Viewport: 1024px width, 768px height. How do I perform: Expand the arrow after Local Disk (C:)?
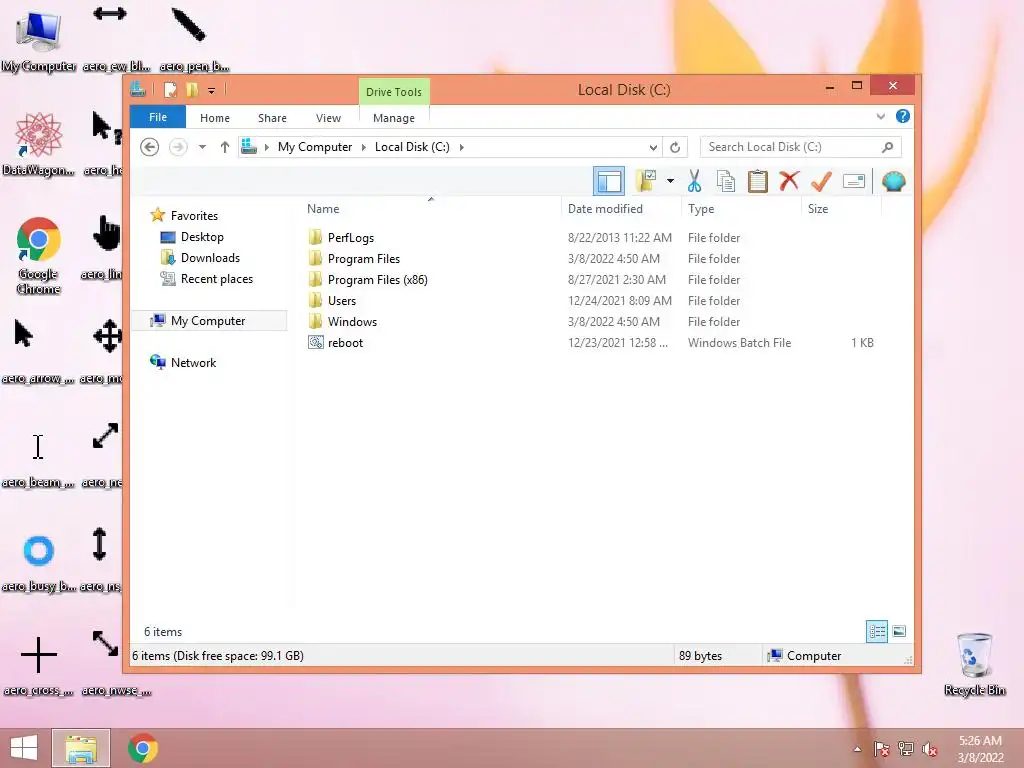pyautogui.click(x=462, y=147)
